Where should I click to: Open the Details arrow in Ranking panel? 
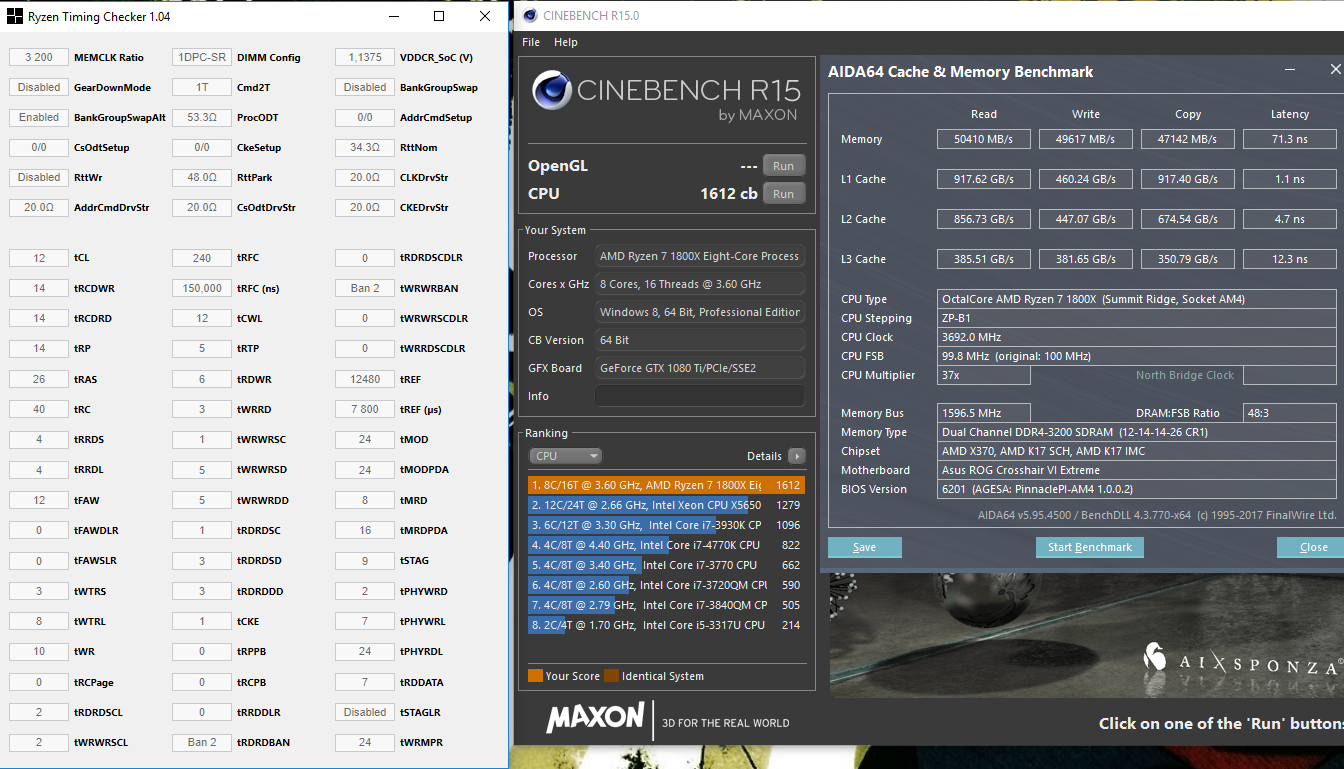pos(797,456)
